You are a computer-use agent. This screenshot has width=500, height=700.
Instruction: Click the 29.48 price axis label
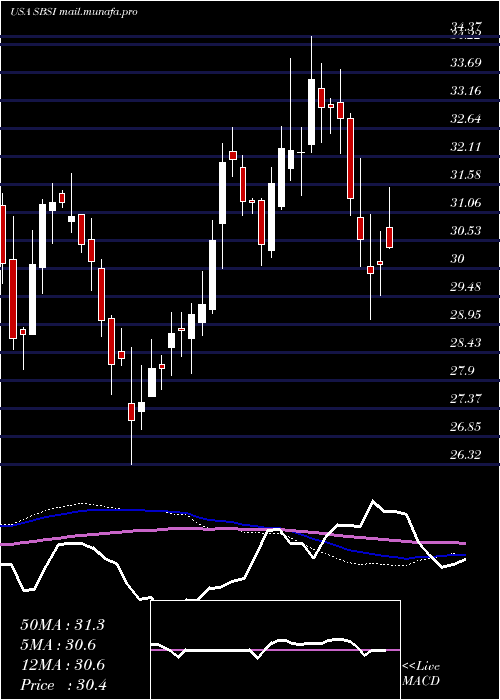(x=466, y=287)
